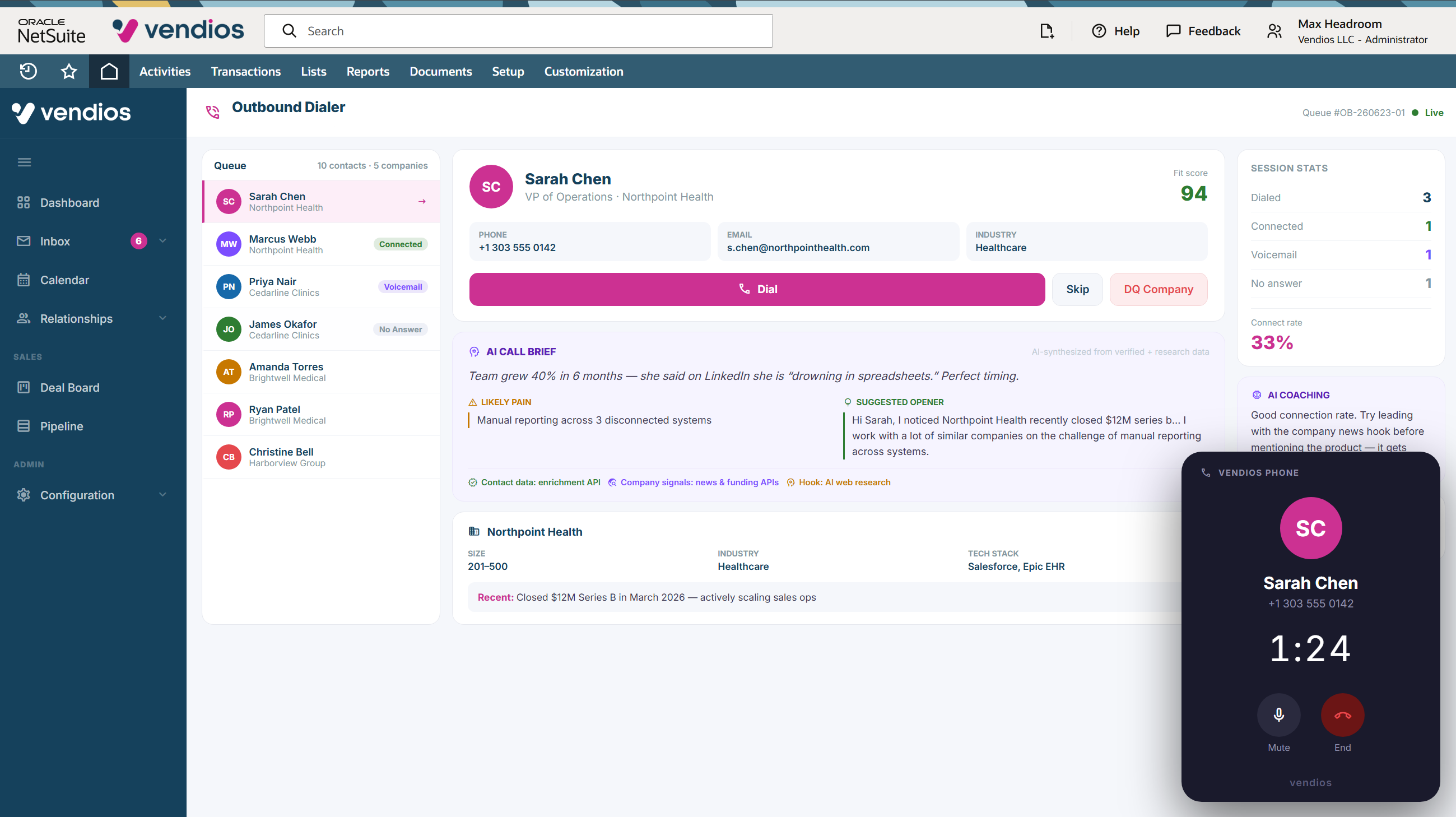
Task: Click the Northpoint Health building icon
Action: 473,531
